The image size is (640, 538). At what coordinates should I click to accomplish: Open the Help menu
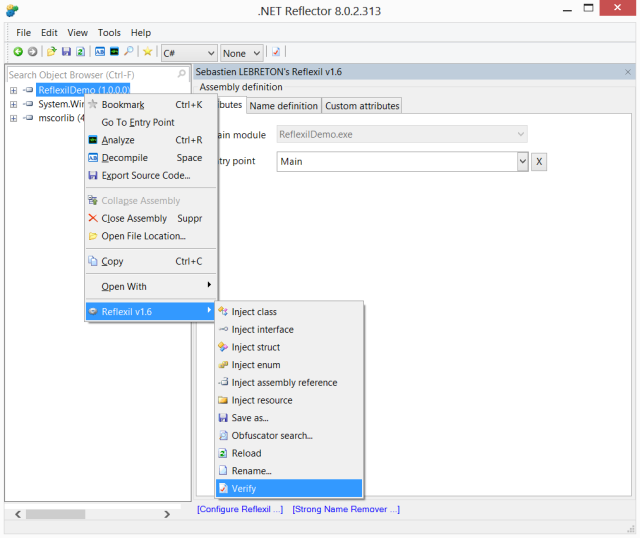click(140, 33)
